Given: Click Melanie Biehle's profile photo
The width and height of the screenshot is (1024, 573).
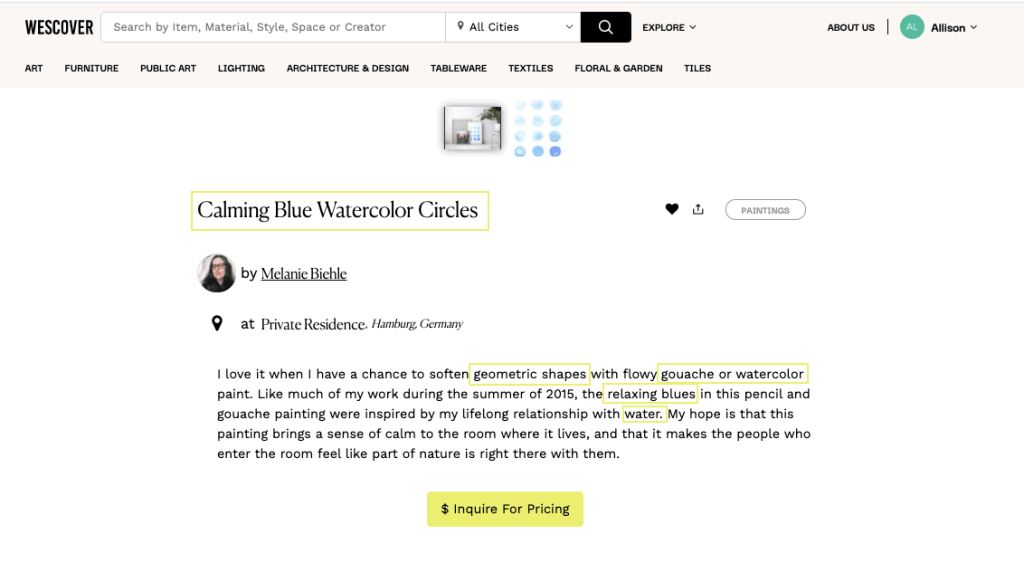Looking at the screenshot, I should [216, 273].
